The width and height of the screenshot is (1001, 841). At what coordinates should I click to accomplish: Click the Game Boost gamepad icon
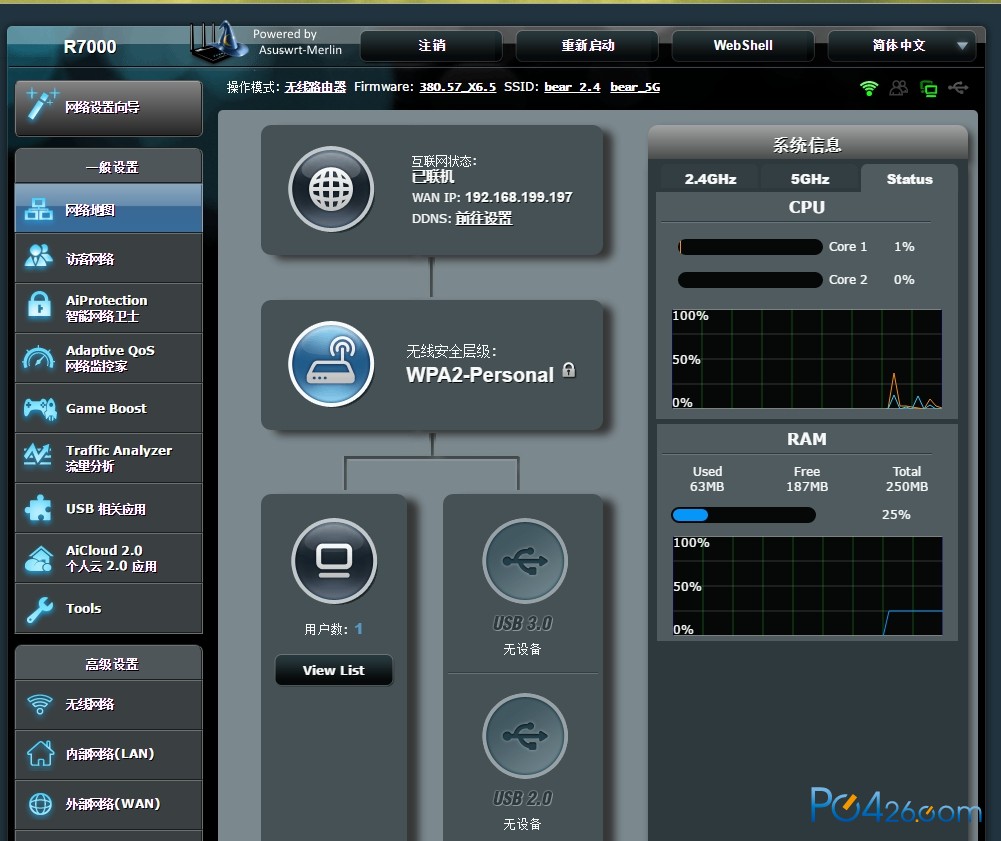40,408
